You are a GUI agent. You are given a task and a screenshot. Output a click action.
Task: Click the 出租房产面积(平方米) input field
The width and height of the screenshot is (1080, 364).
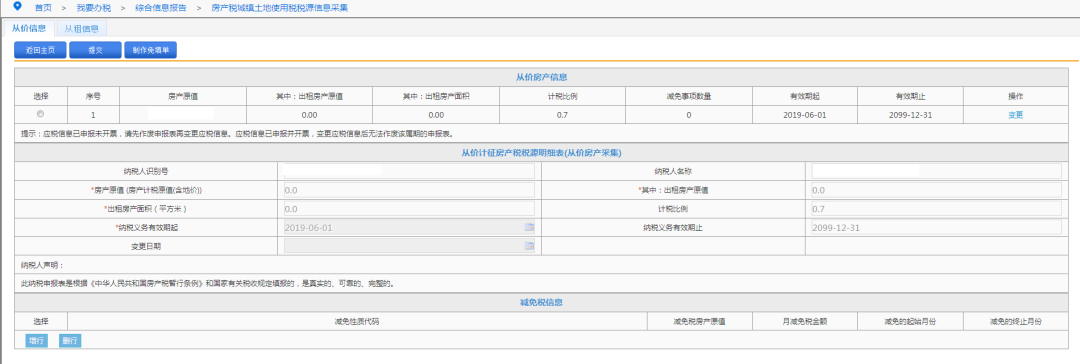point(409,208)
